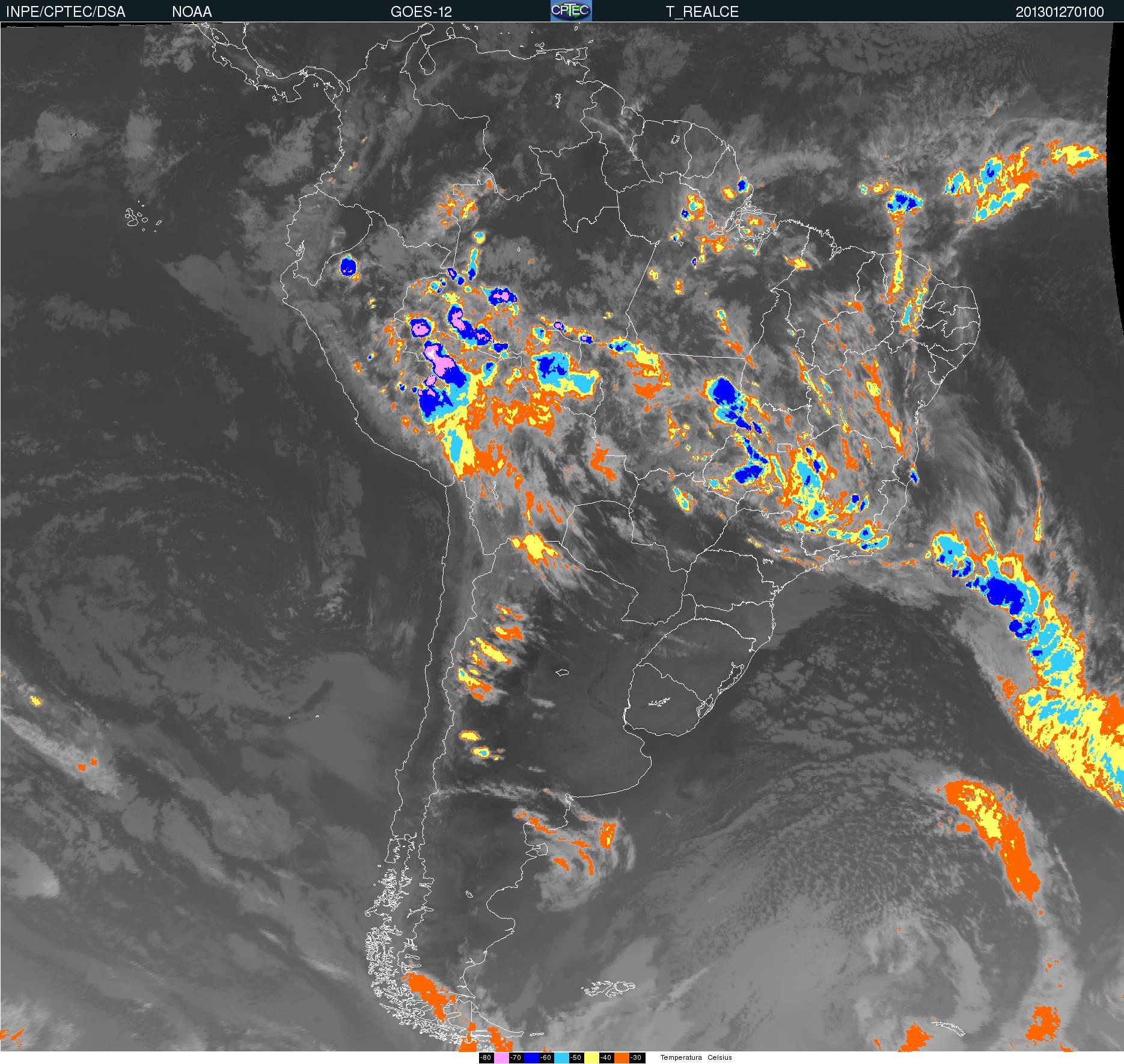Select the dark blue legend swatch

[531, 1057]
